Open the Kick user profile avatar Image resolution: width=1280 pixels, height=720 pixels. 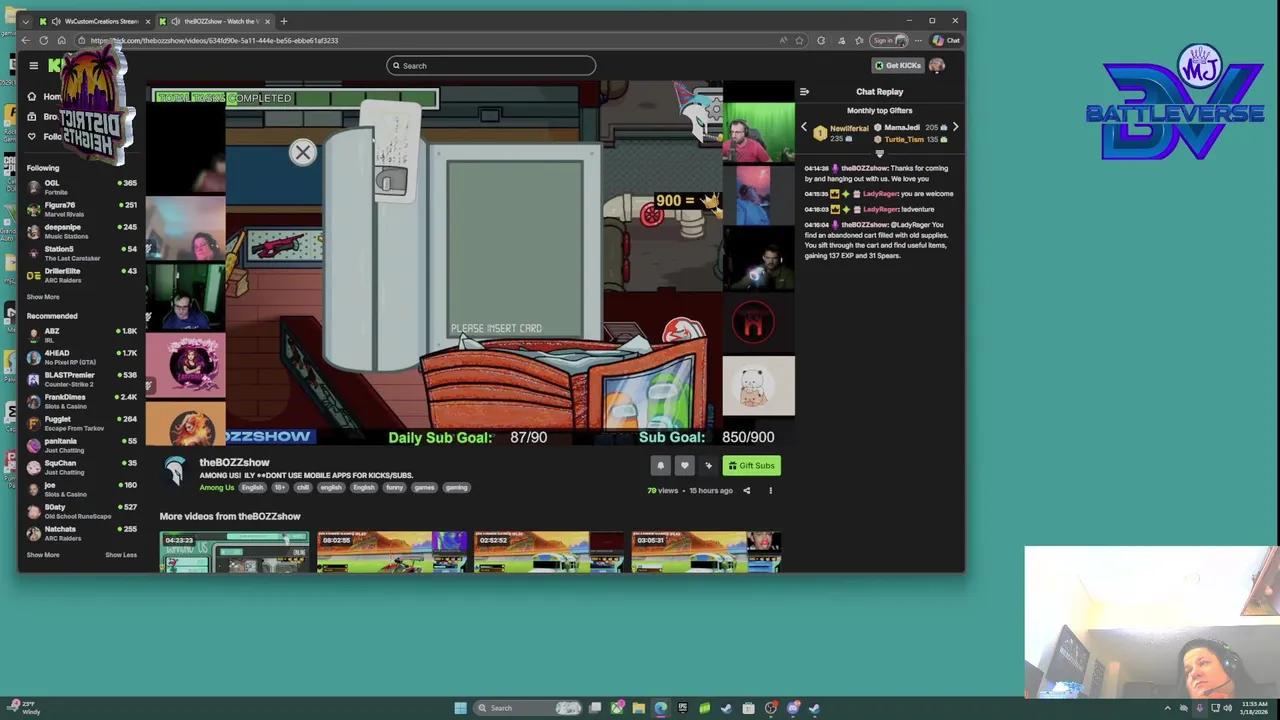click(x=937, y=66)
